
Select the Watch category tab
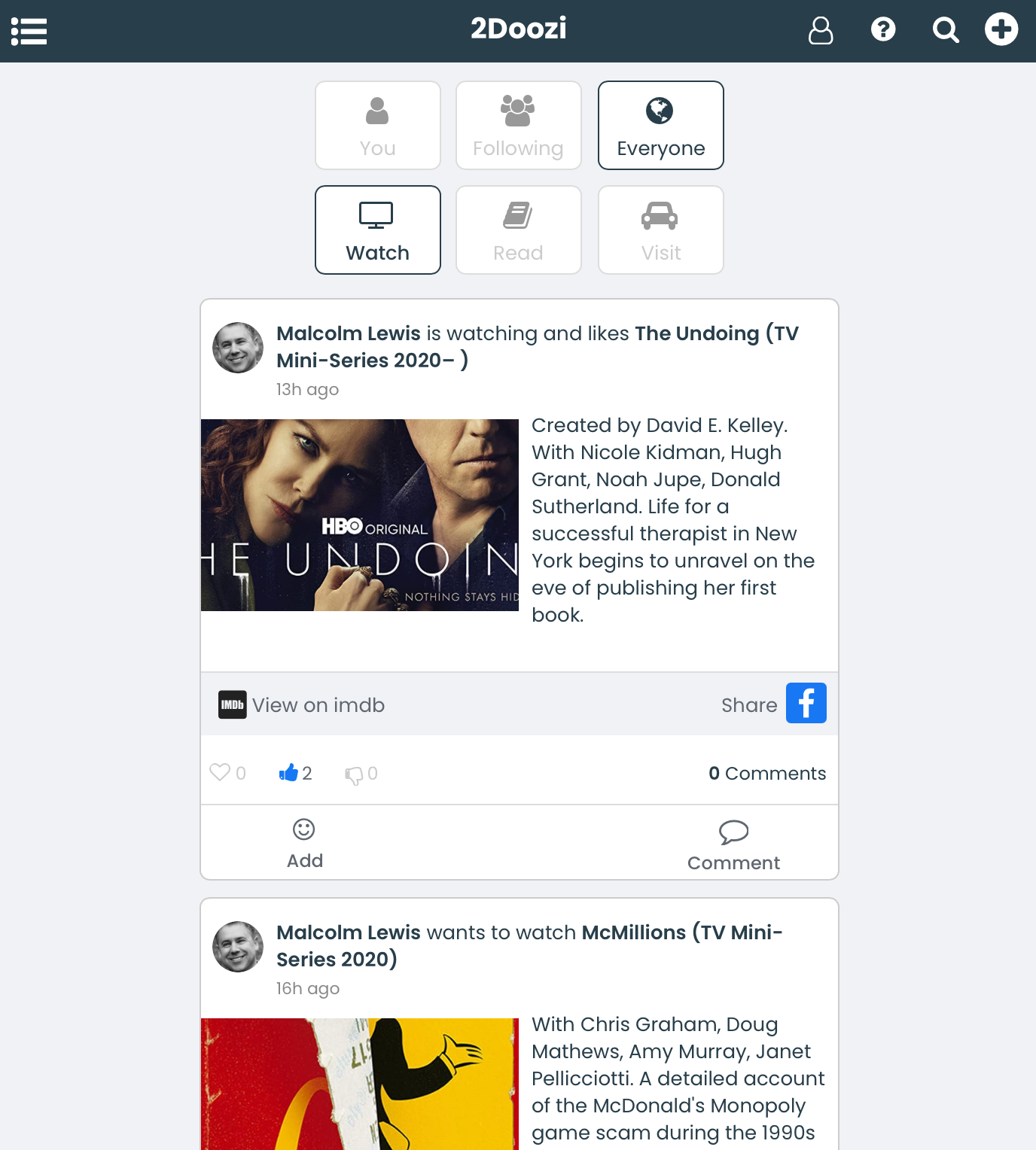(x=378, y=230)
